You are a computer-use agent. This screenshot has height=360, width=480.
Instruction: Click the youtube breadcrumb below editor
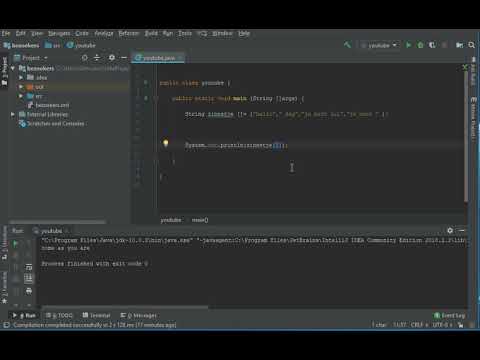(171, 220)
